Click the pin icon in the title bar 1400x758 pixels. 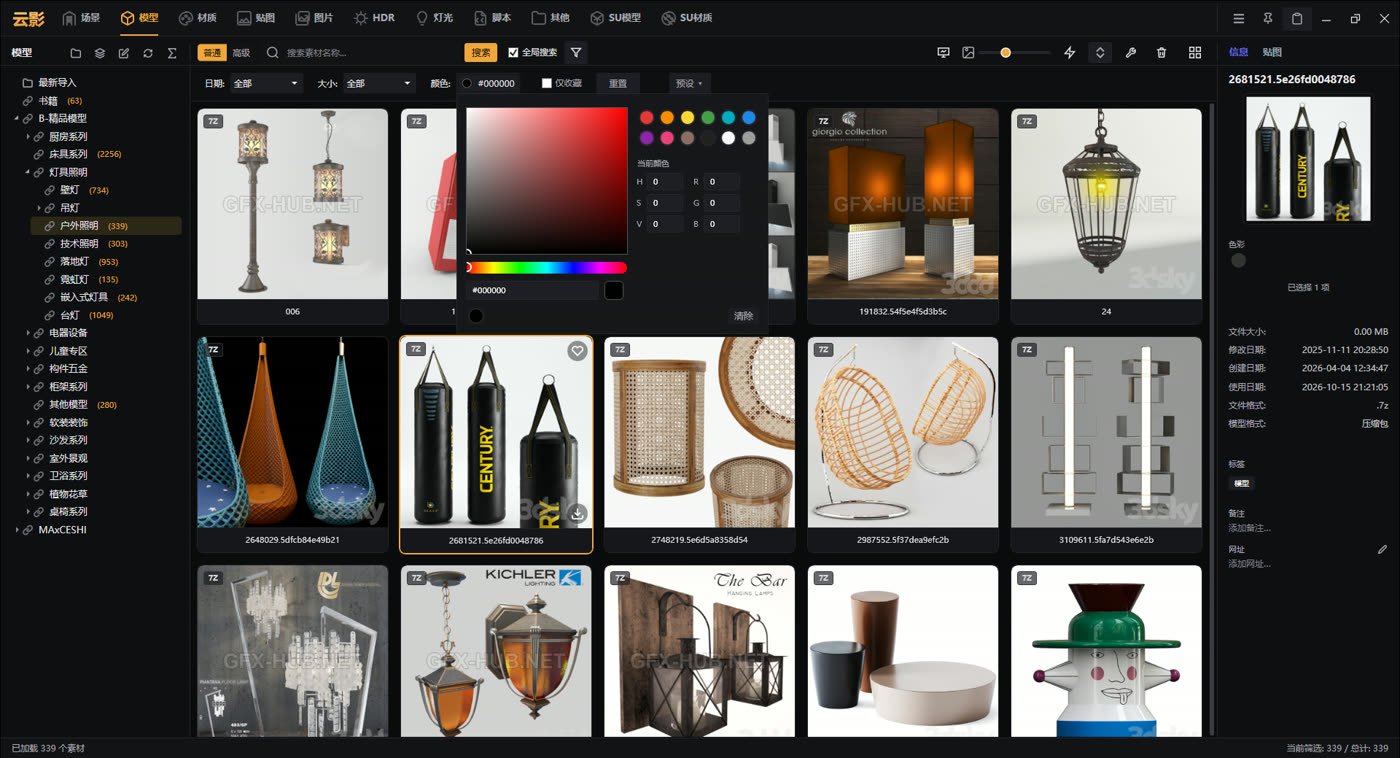point(1268,18)
